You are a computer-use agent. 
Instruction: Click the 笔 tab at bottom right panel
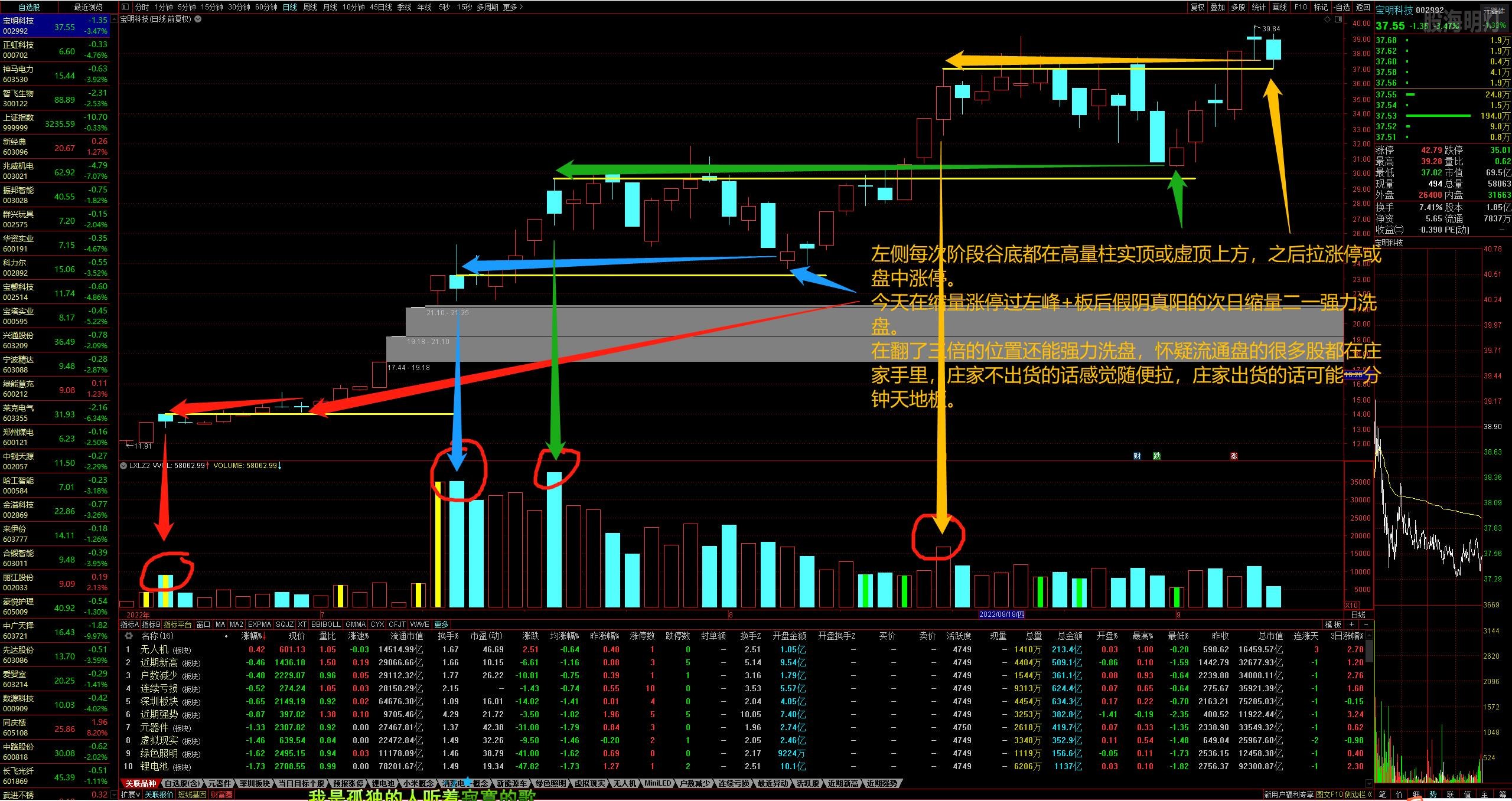(1382, 795)
